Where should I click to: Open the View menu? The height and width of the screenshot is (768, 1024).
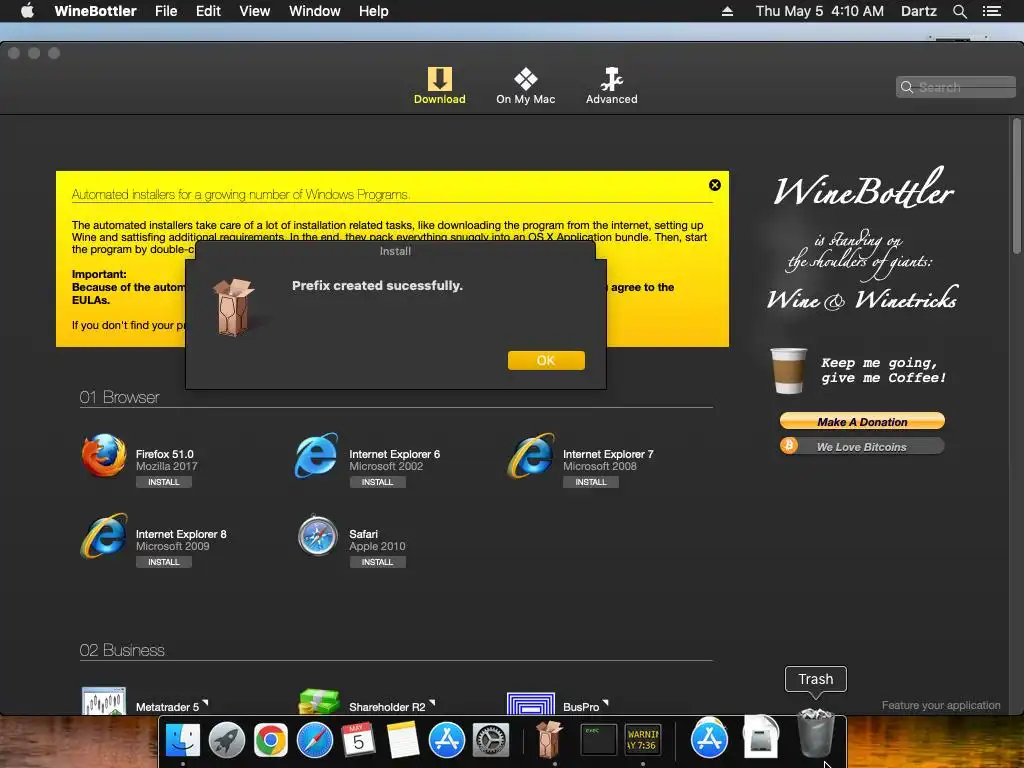[x=255, y=11]
